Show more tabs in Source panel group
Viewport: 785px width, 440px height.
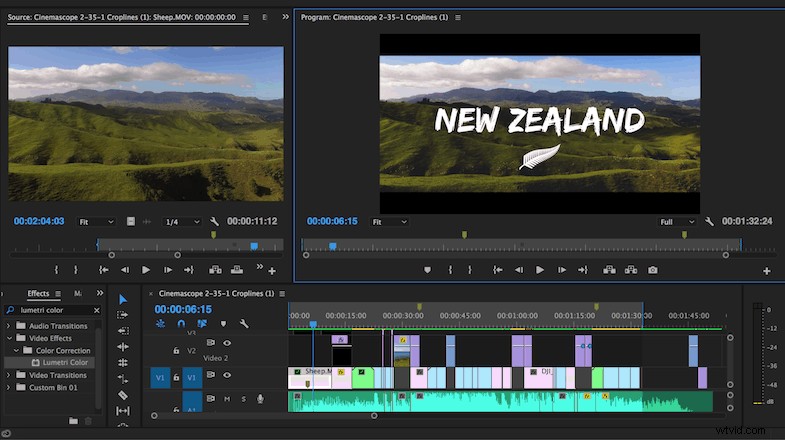(x=285, y=17)
